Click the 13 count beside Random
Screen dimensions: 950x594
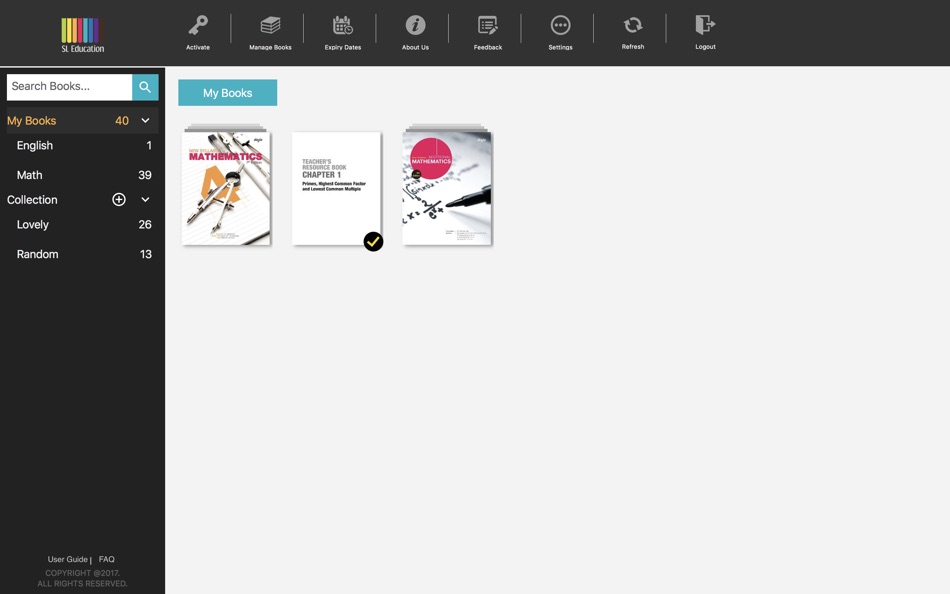[x=146, y=254]
